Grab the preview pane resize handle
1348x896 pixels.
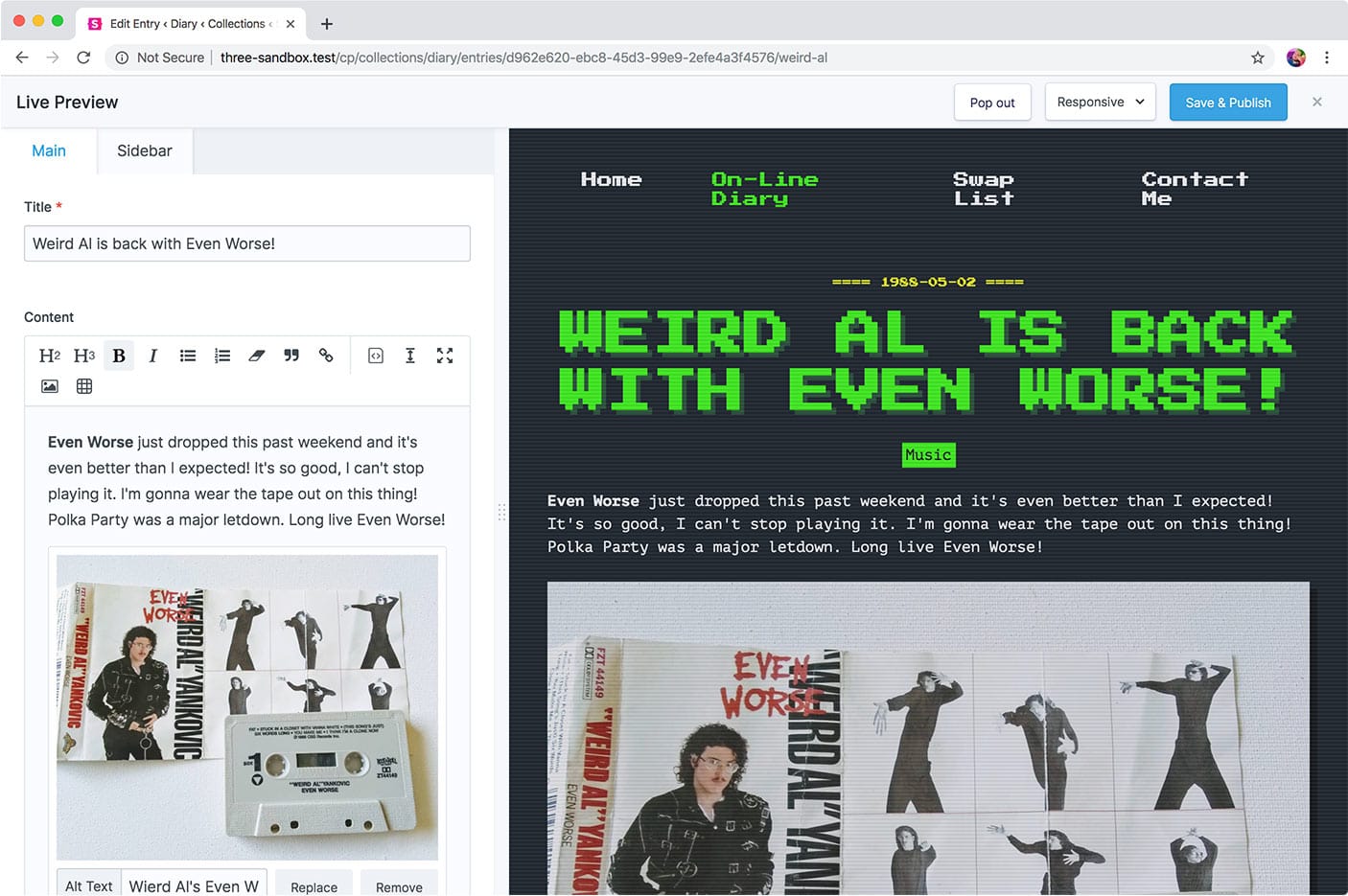click(x=501, y=513)
